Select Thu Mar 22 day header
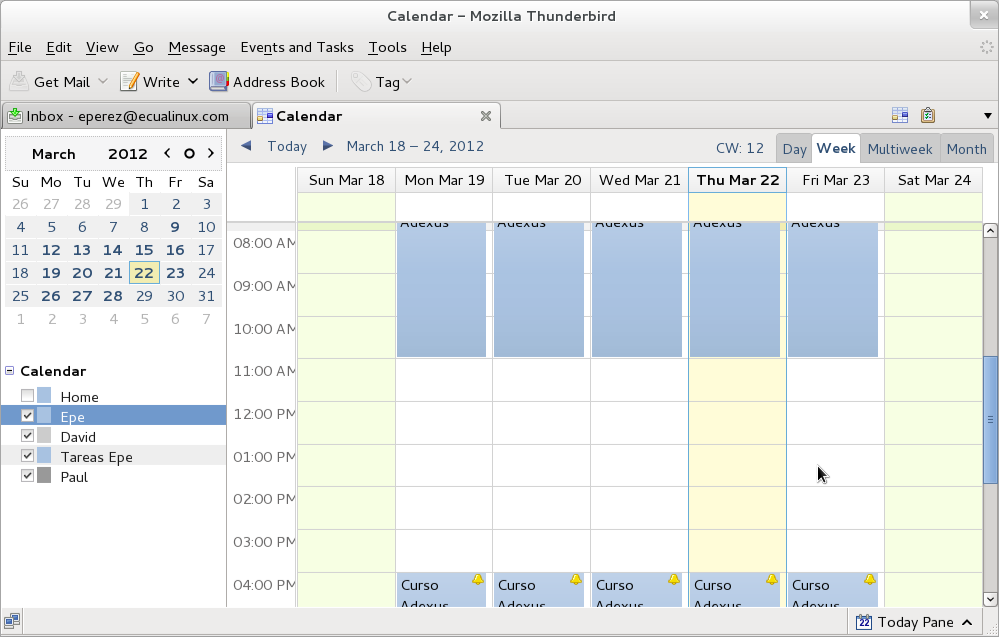This screenshot has width=999, height=637. tap(738, 180)
